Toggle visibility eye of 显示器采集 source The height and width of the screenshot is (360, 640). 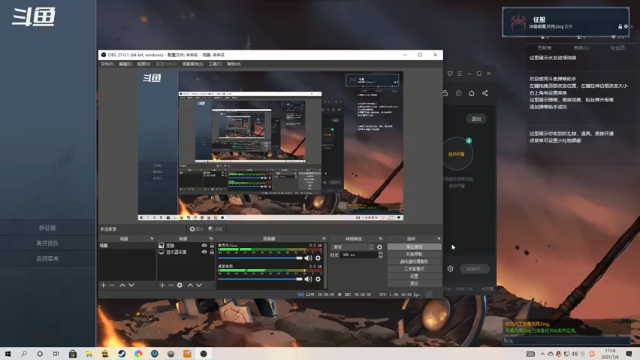point(204,252)
